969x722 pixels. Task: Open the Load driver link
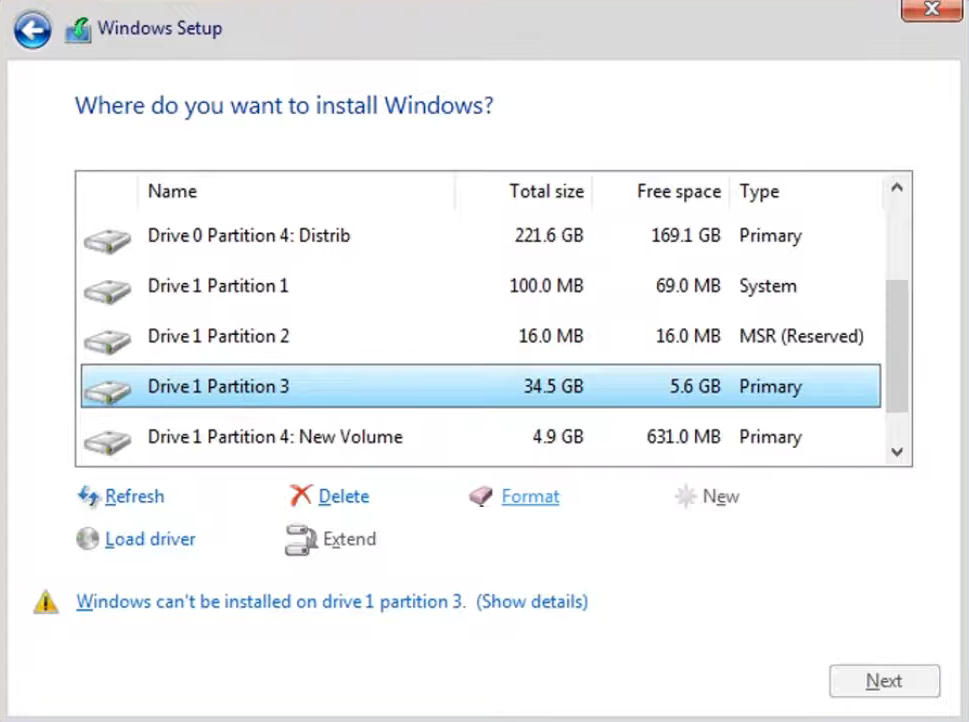coord(150,539)
